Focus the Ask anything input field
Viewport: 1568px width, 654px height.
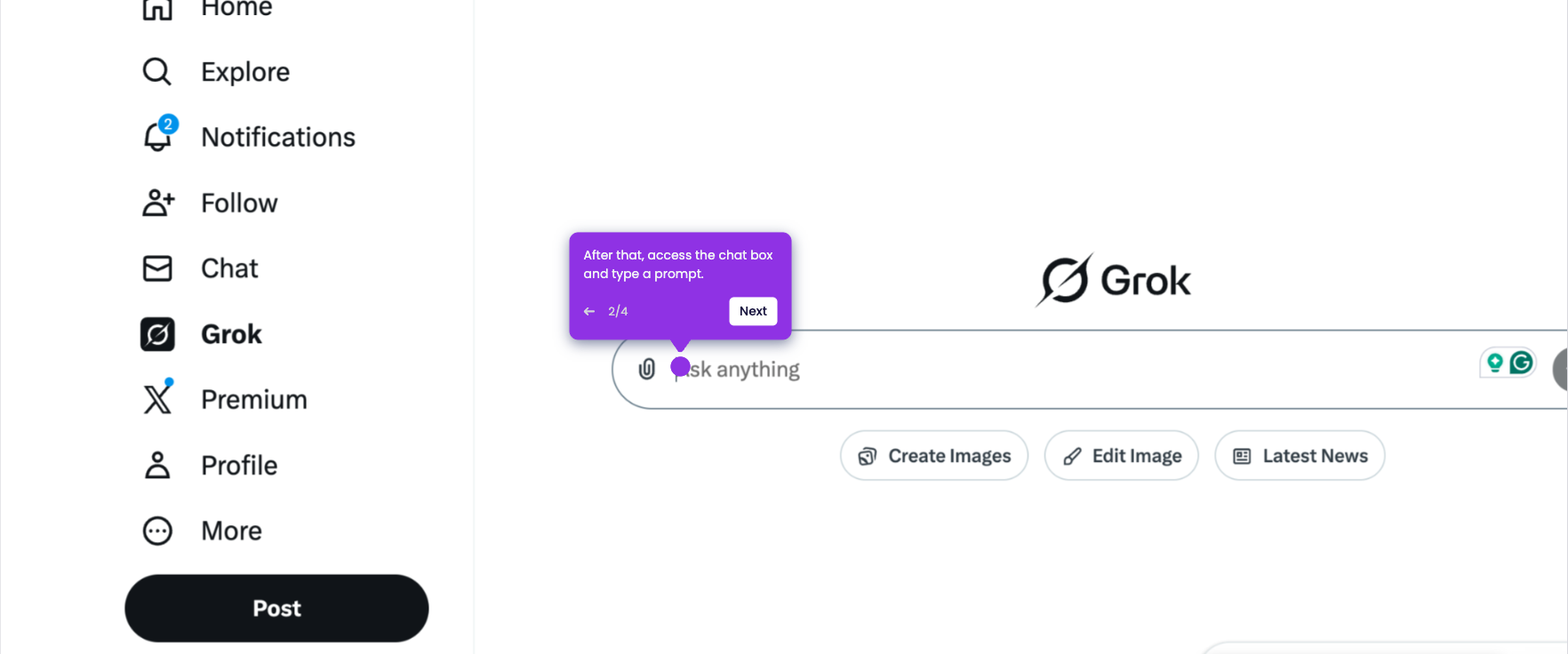[x=1067, y=370]
